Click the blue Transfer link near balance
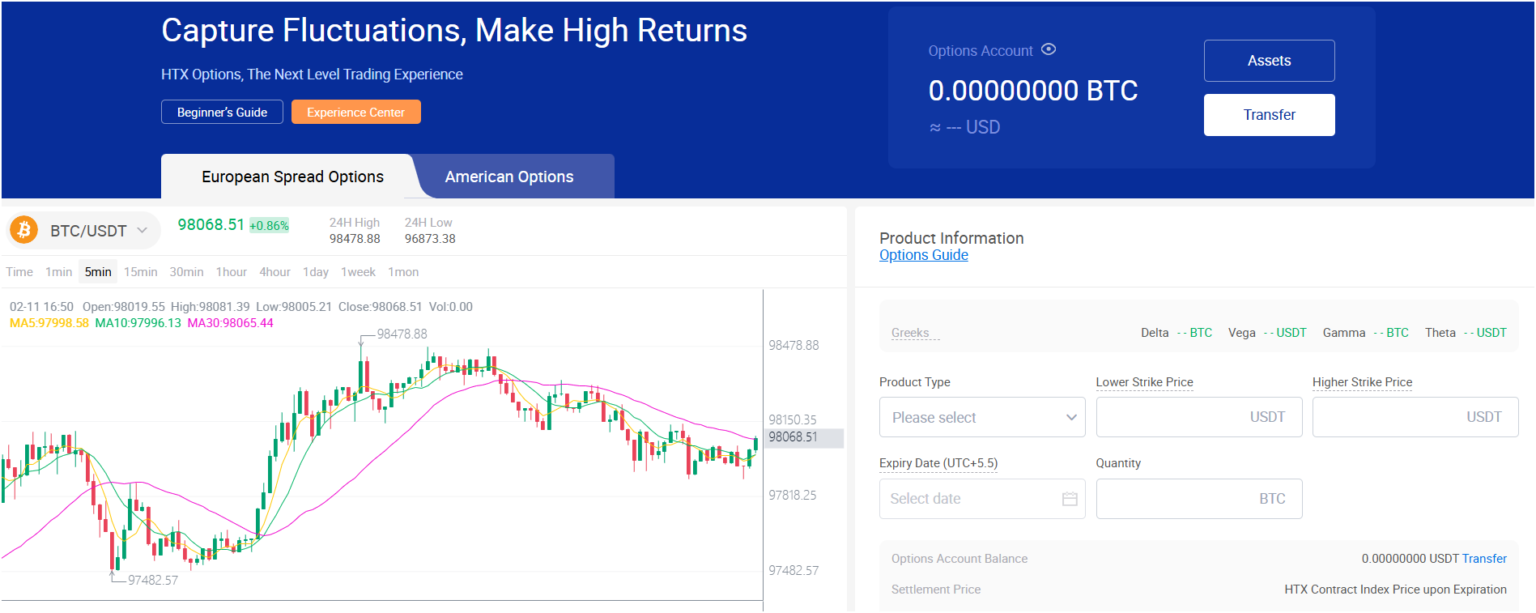The width and height of the screenshot is (1536, 613). pyautogui.click(x=1484, y=559)
